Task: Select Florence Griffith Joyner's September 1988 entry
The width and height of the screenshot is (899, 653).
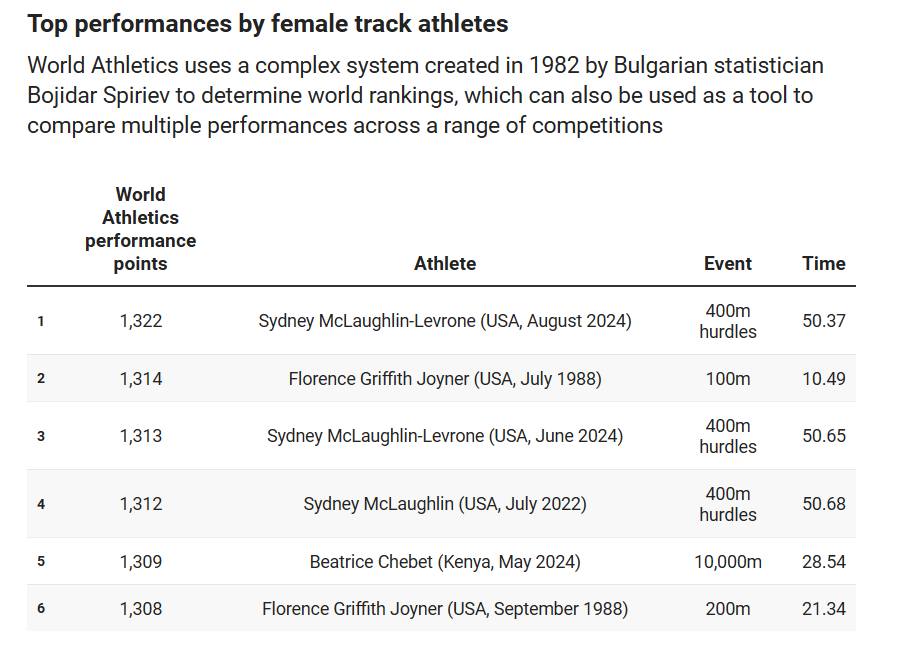Action: click(x=445, y=609)
